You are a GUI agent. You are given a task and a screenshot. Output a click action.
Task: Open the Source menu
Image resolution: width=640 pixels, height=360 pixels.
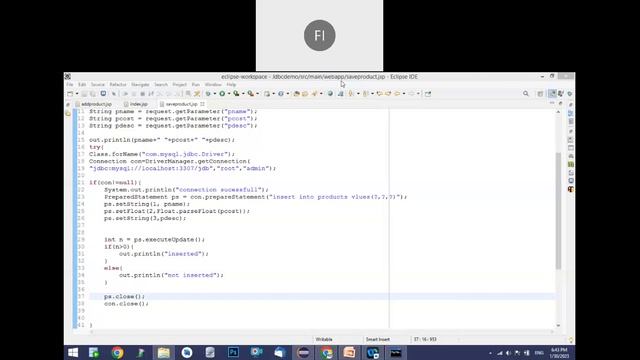click(98, 84)
